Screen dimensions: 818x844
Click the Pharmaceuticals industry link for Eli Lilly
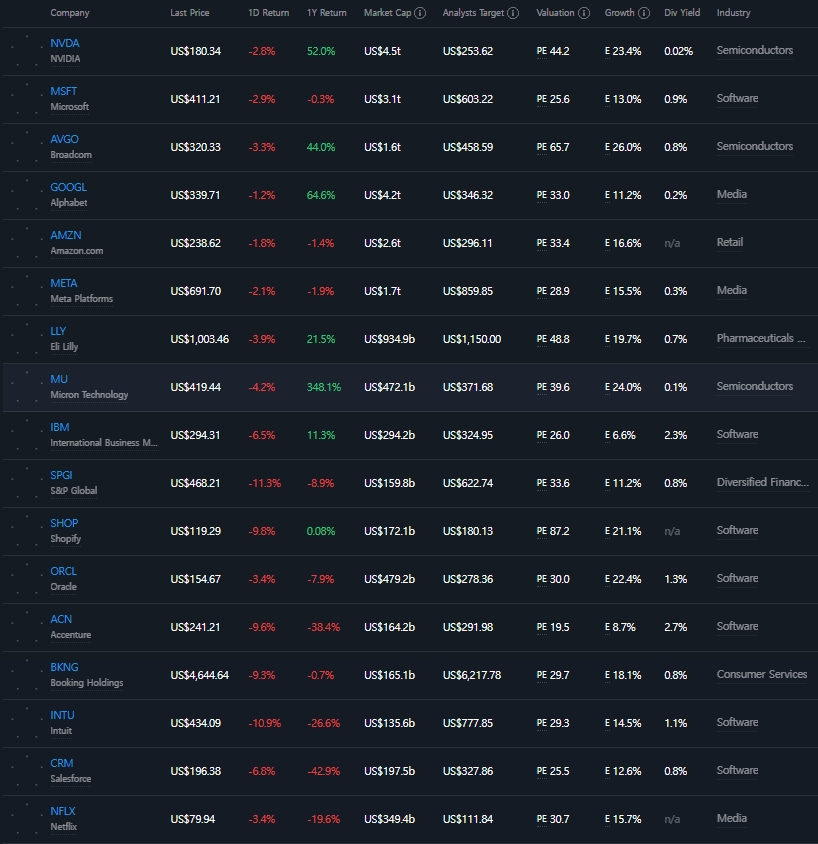pyautogui.click(x=761, y=338)
